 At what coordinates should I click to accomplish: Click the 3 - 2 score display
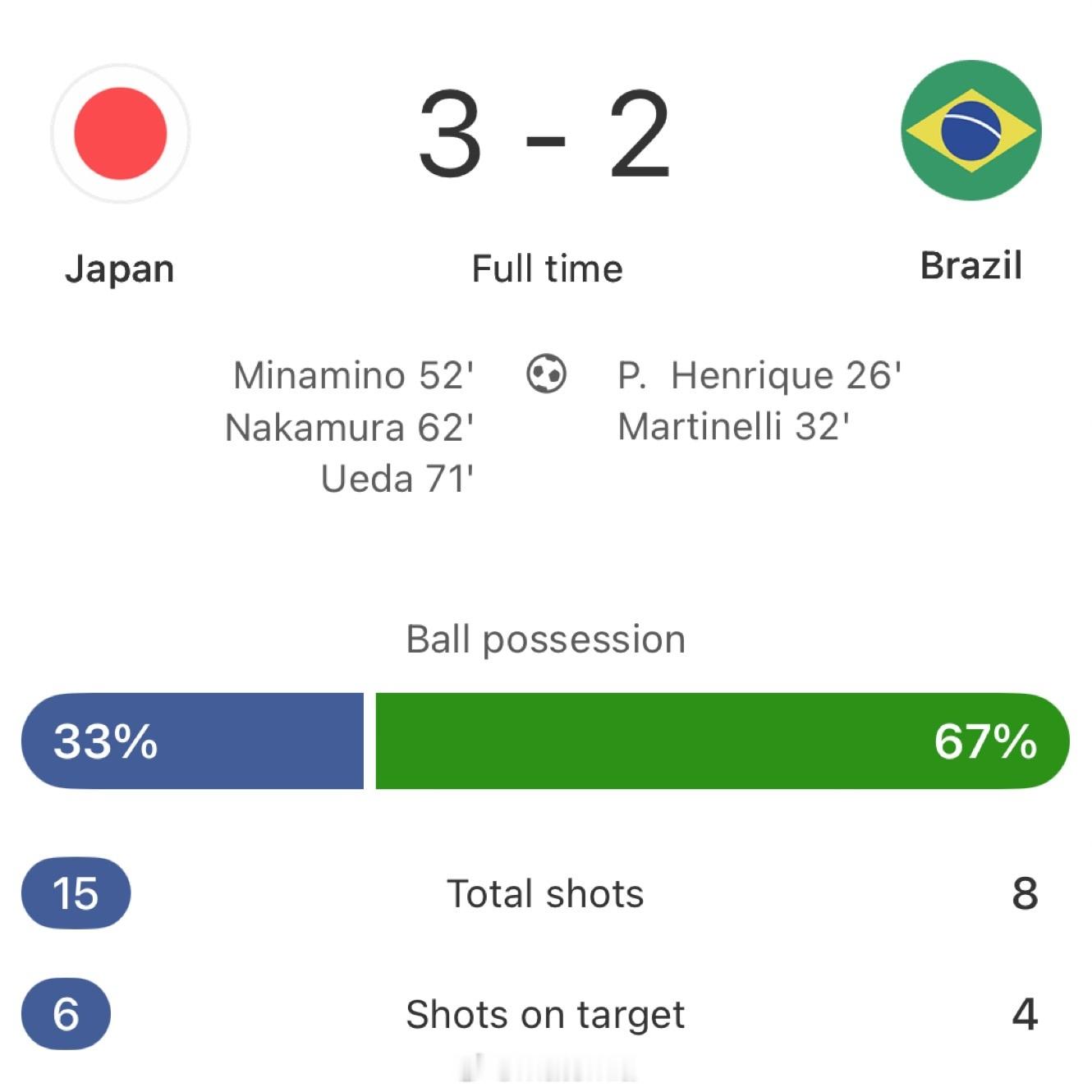tap(544, 131)
